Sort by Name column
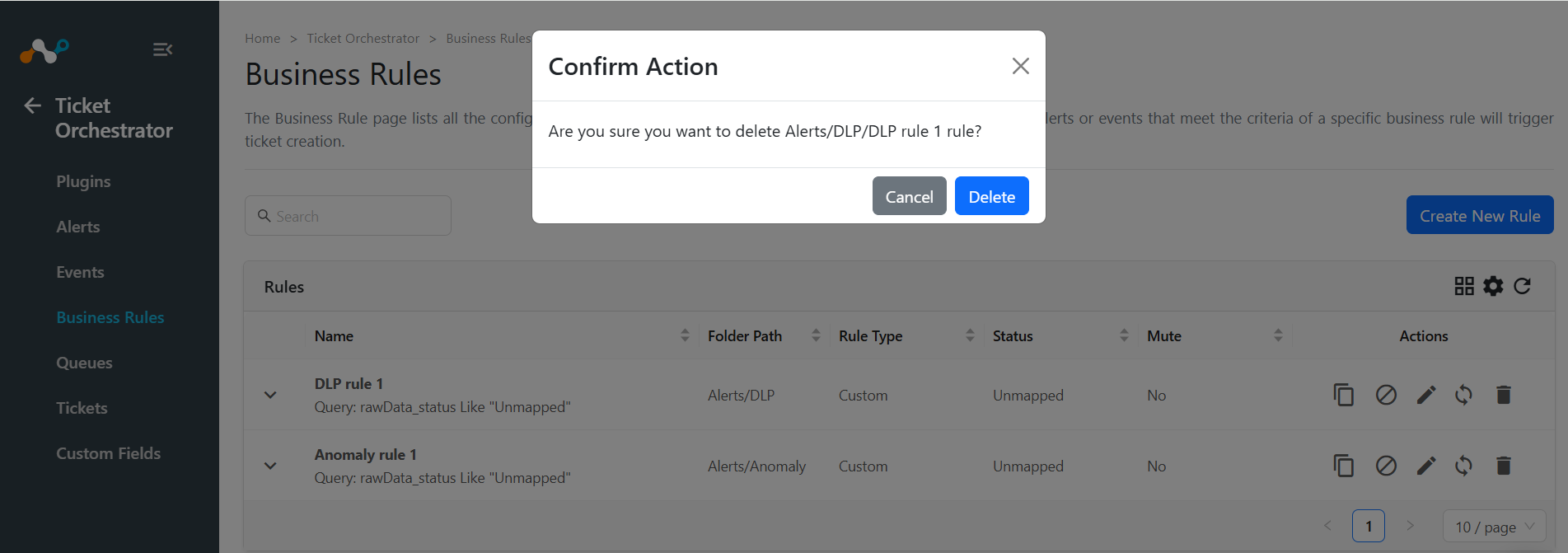1568x553 pixels. 685,335
